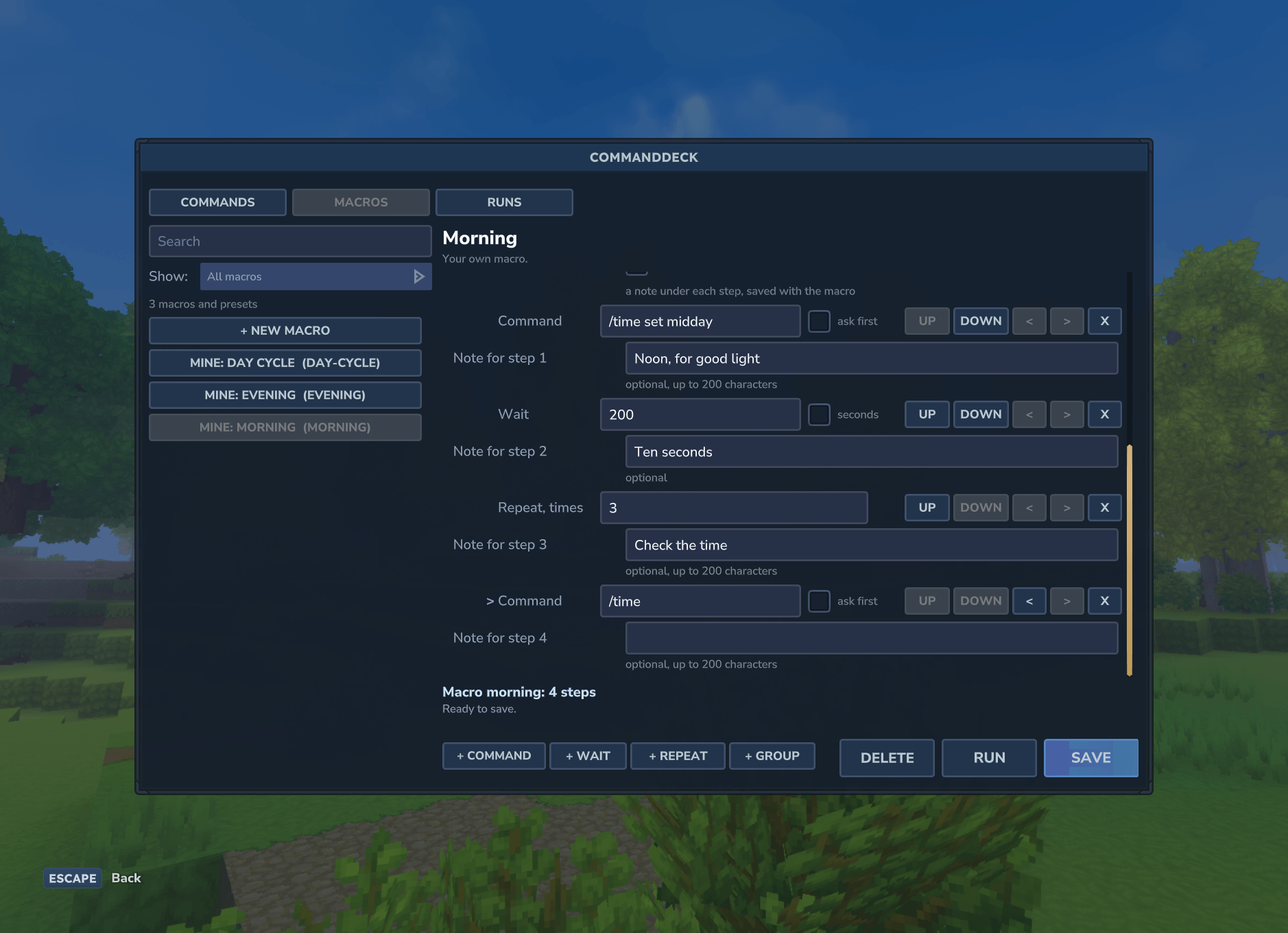Add a repeat step
1288x933 pixels.
(x=678, y=756)
